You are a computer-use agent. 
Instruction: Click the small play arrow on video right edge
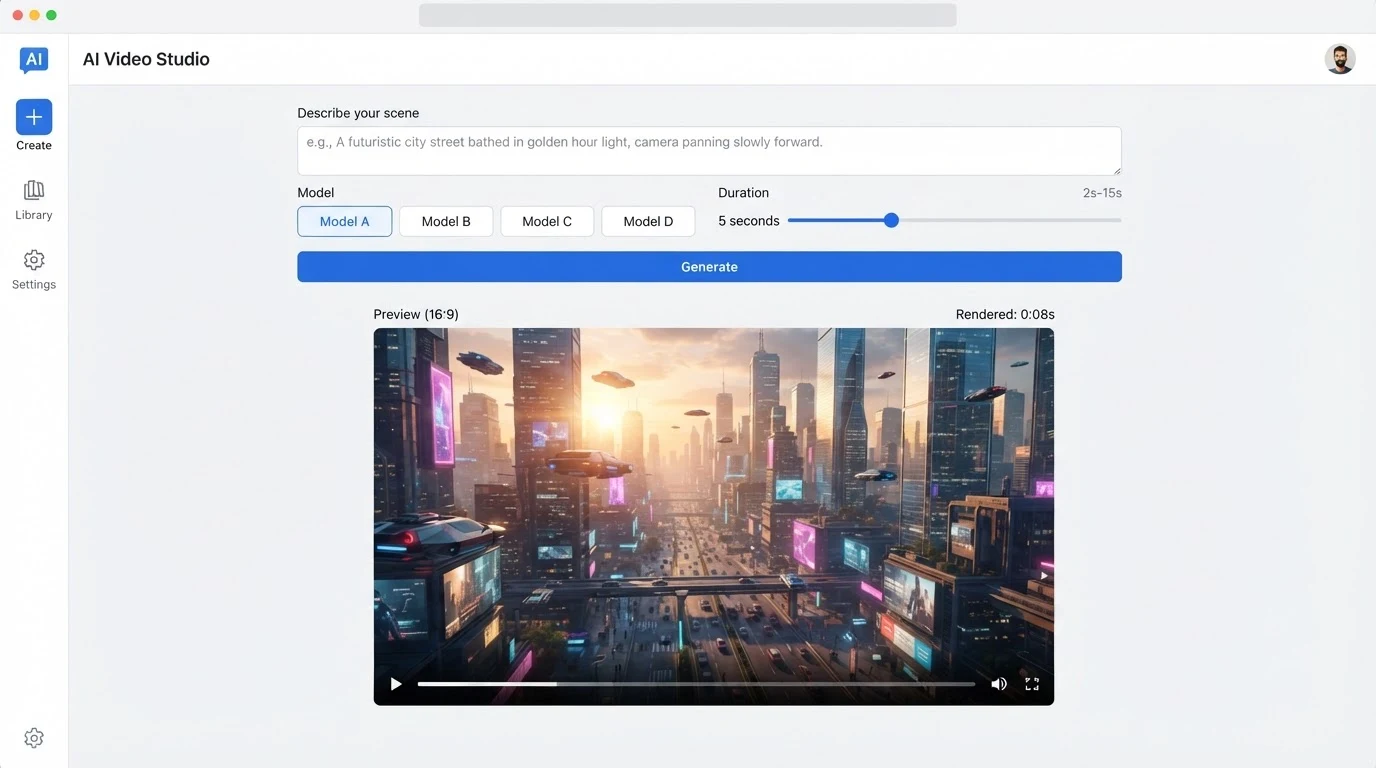1044,576
